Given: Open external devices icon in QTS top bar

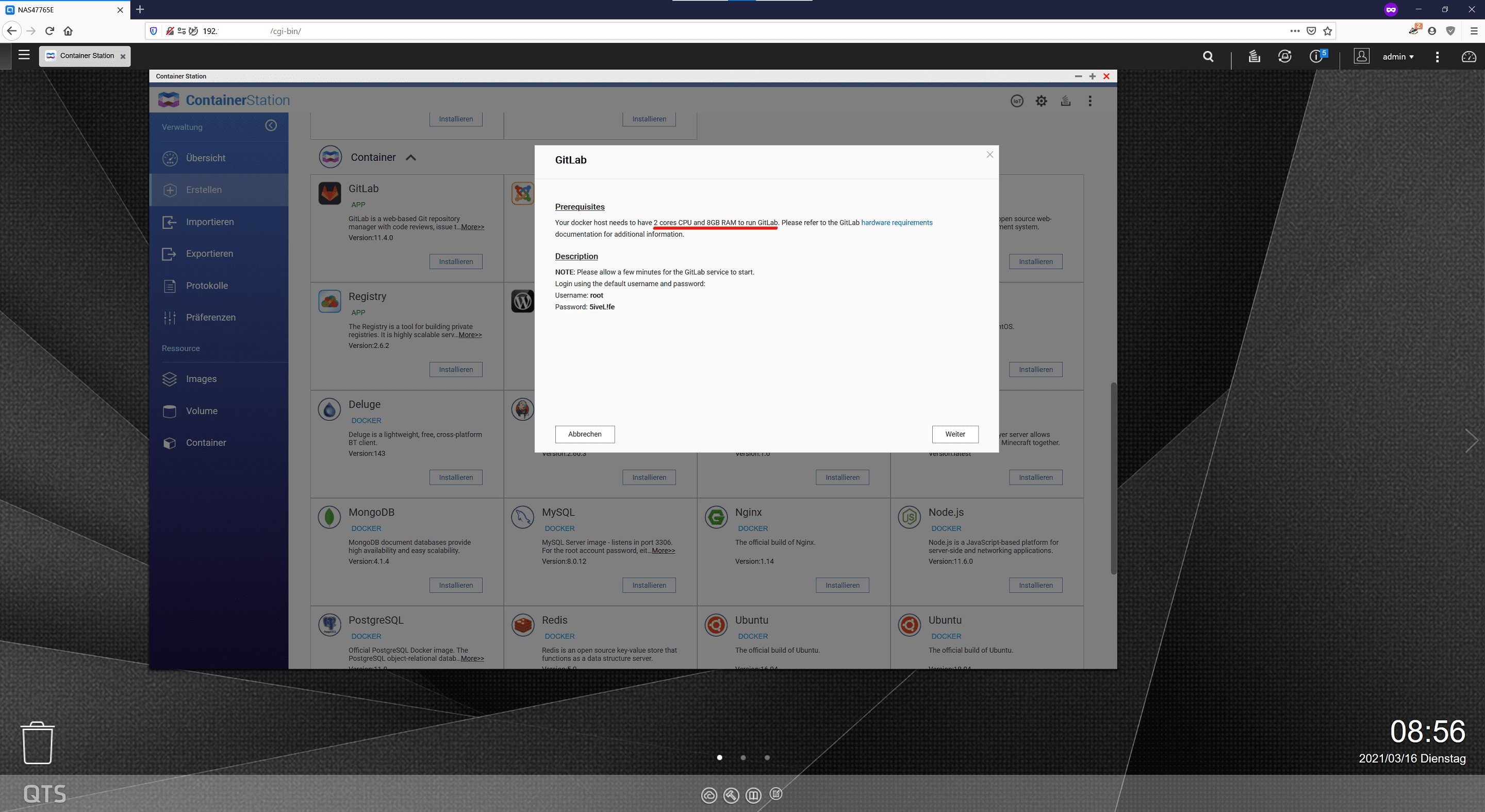Looking at the screenshot, I should click(1284, 57).
